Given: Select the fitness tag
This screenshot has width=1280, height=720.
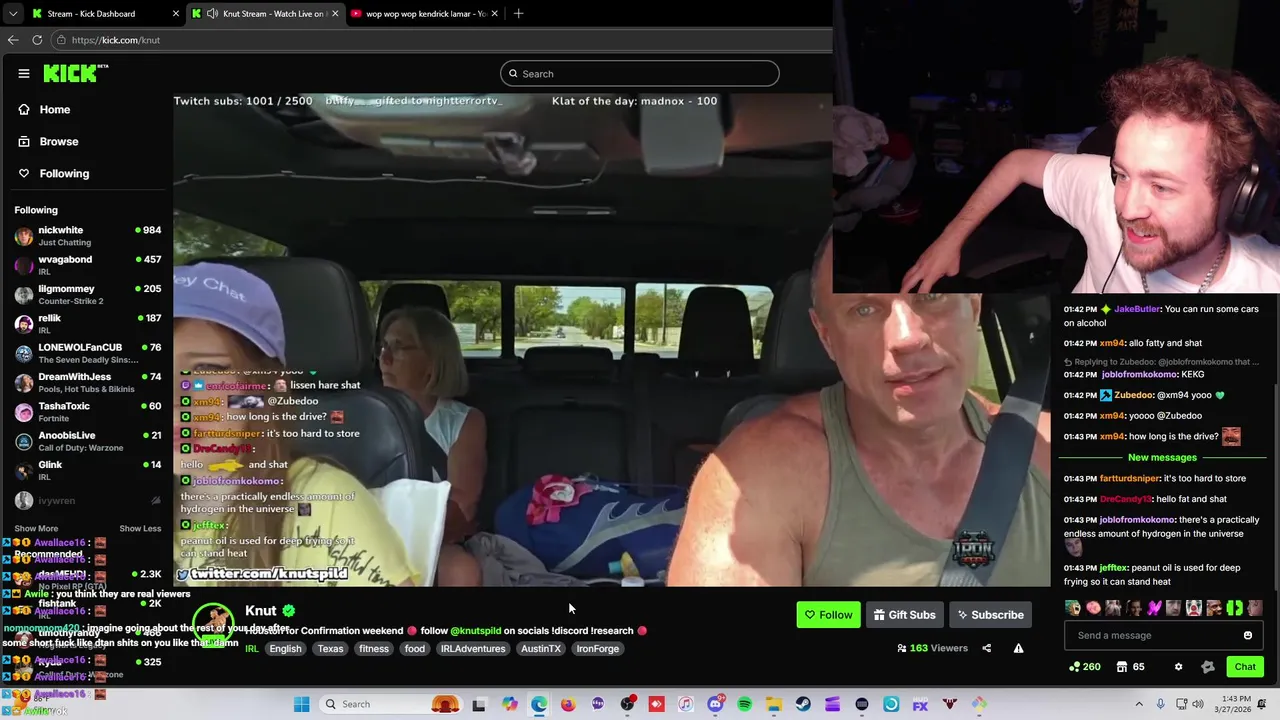Looking at the screenshot, I should 374,649.
